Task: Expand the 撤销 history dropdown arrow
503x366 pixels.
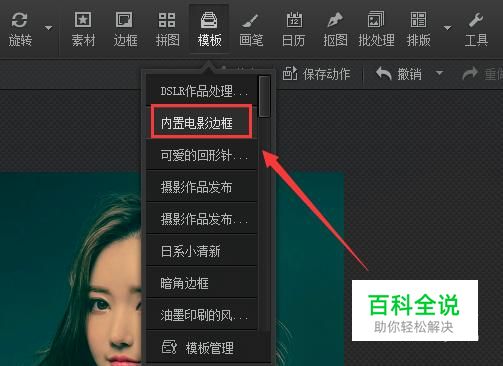Action: click(440, 73)
